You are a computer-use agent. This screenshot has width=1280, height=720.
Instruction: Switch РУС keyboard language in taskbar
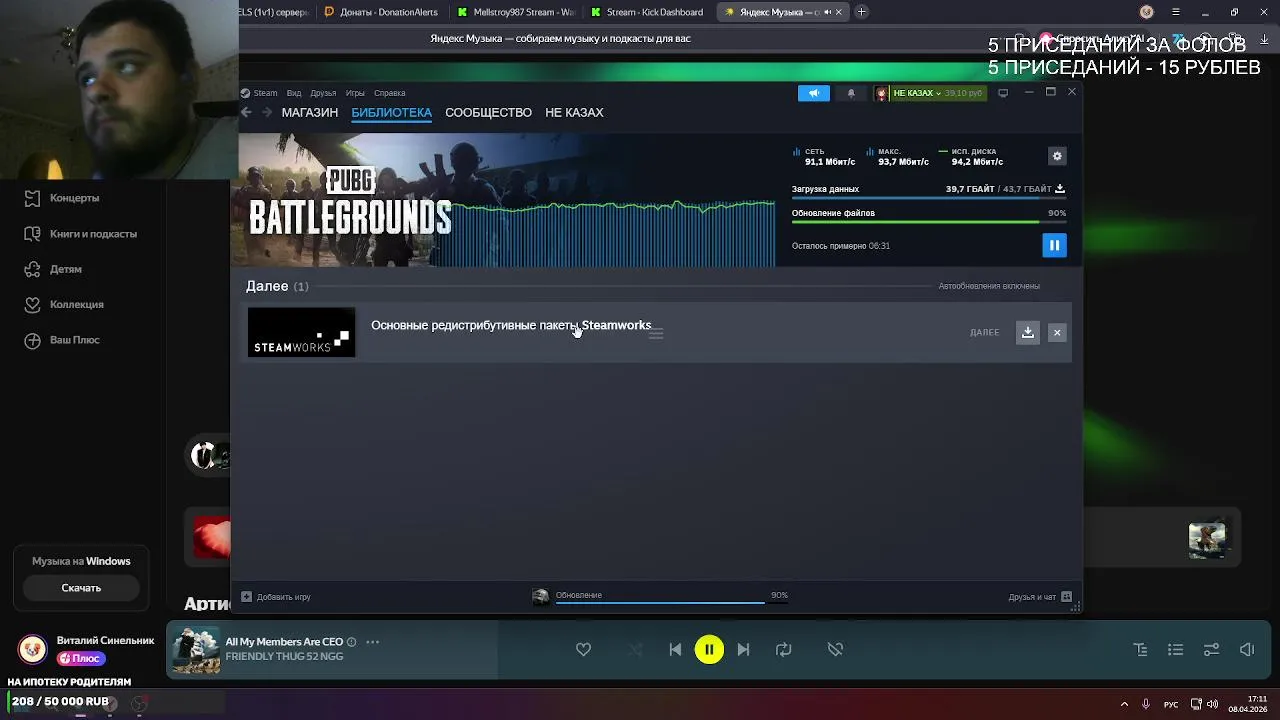click(x=1171, y=704)
